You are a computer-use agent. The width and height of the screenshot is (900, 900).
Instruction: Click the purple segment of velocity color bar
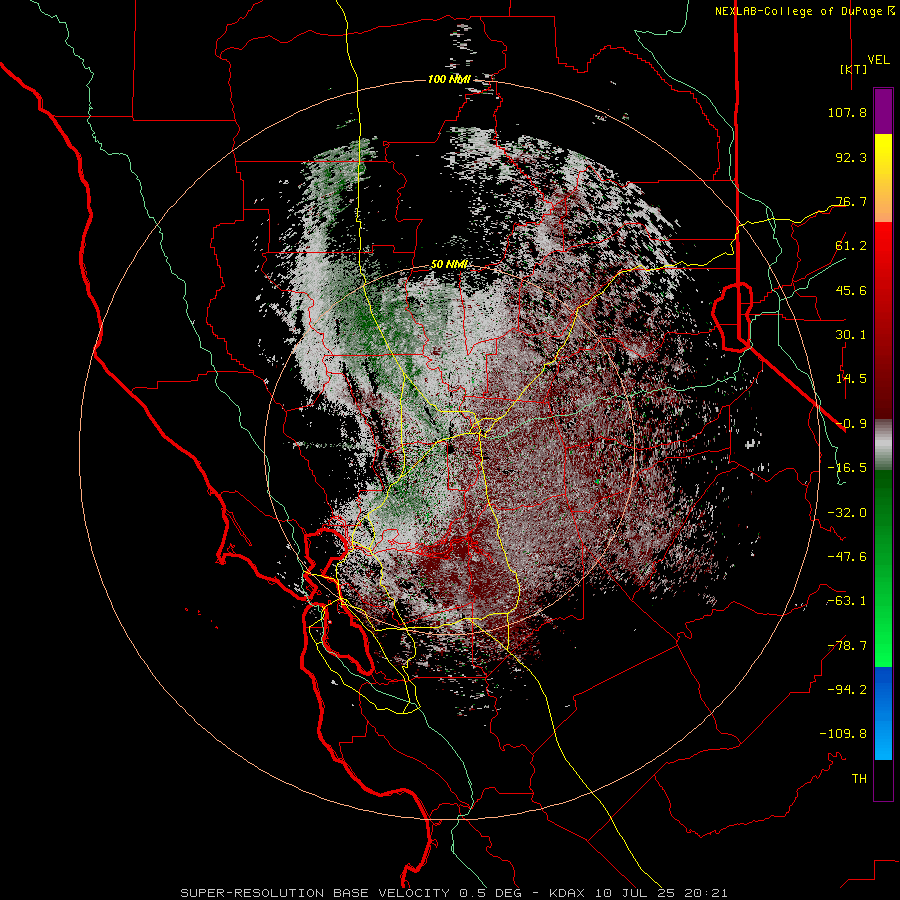tap(883, 111)
